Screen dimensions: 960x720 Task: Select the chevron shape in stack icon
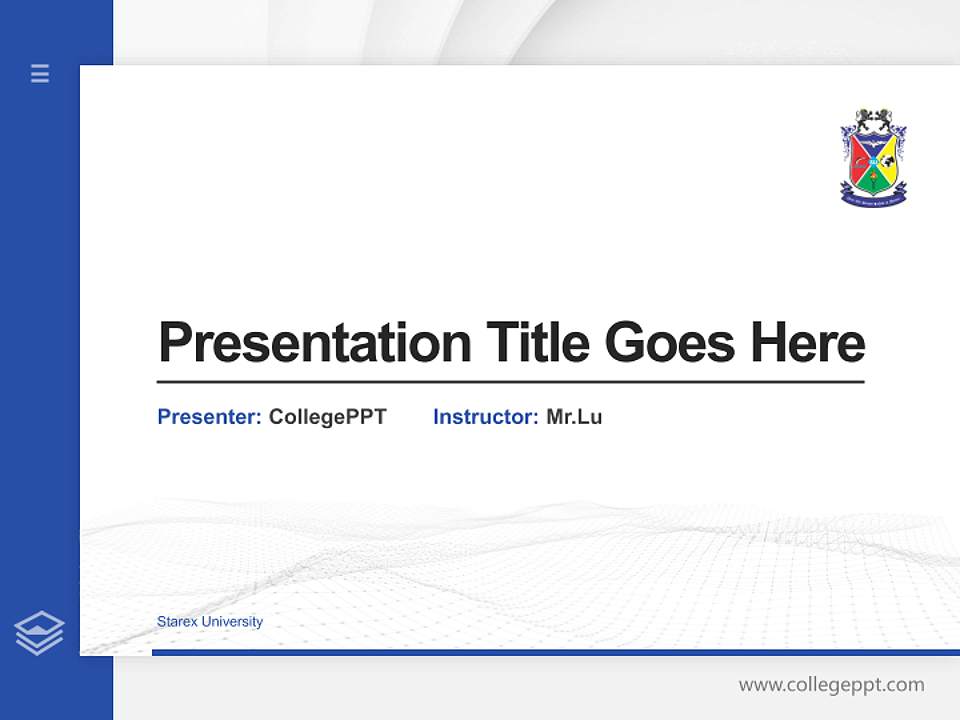pos(39,628)
